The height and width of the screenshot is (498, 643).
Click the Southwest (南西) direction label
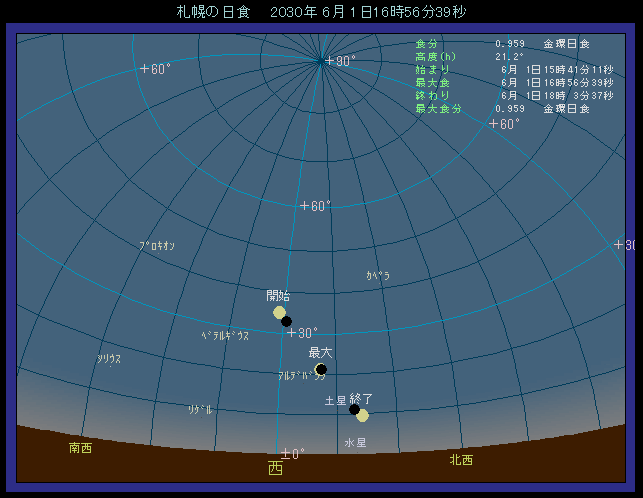[80, 448]
